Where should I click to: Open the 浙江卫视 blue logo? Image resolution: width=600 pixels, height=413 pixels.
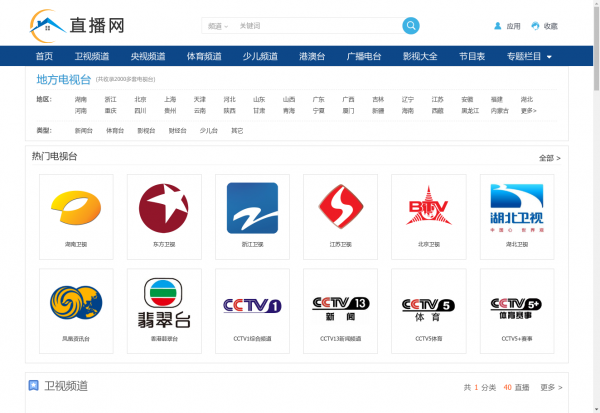tap(253, 208)
